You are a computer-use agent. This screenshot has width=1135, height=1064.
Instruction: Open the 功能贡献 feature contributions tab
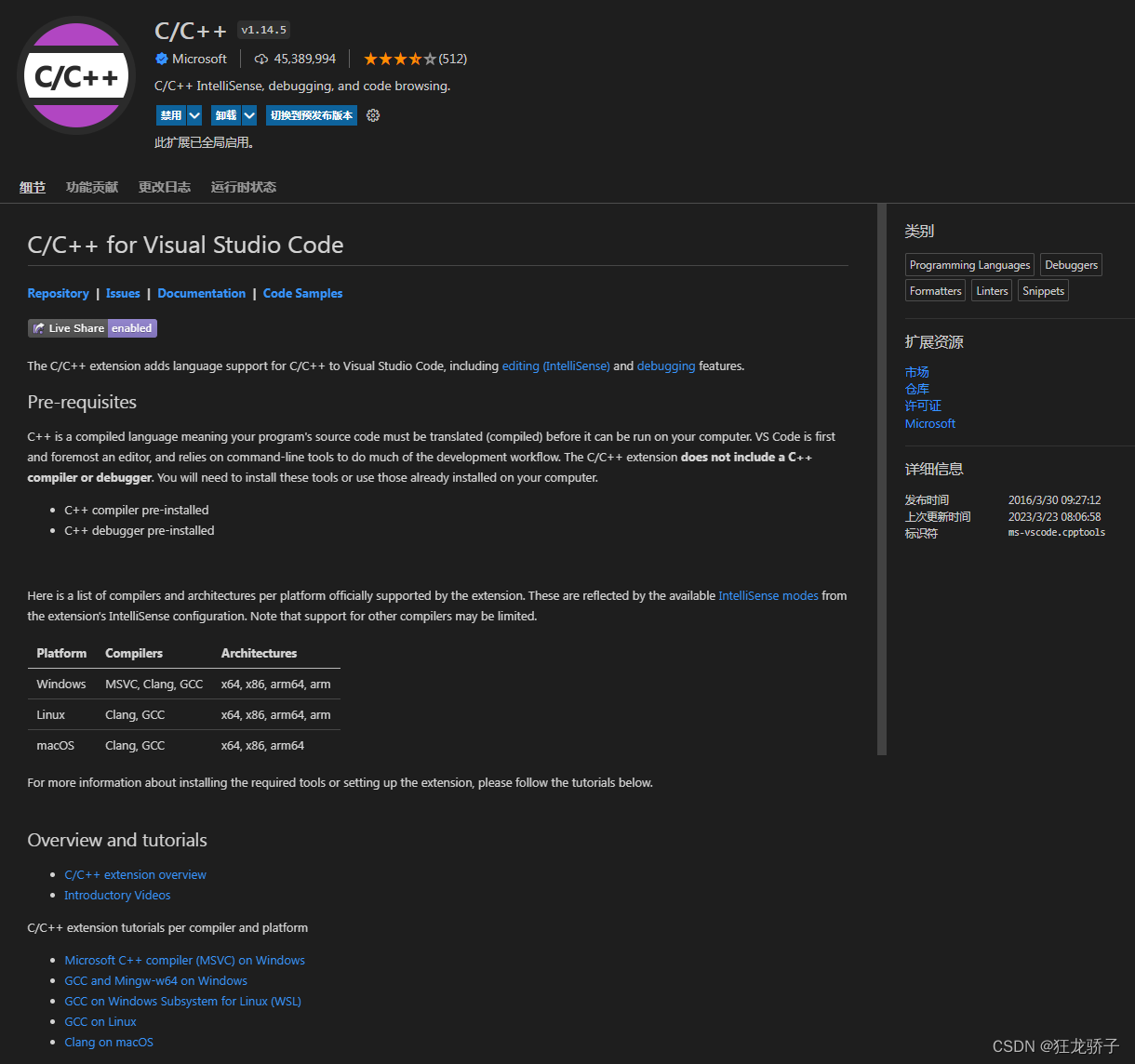[x=92, y=187]
